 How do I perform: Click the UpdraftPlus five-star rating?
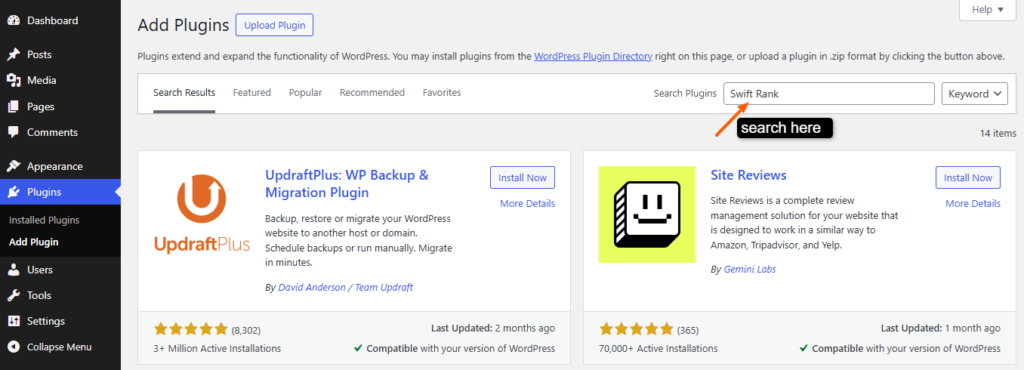pyautogui.click(x=191, y=329)
